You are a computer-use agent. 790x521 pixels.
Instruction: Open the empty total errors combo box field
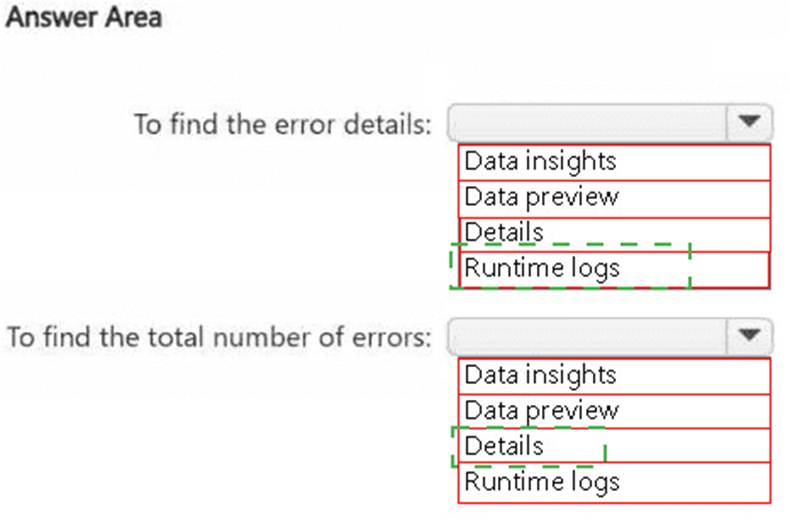[x=587, y=336]
